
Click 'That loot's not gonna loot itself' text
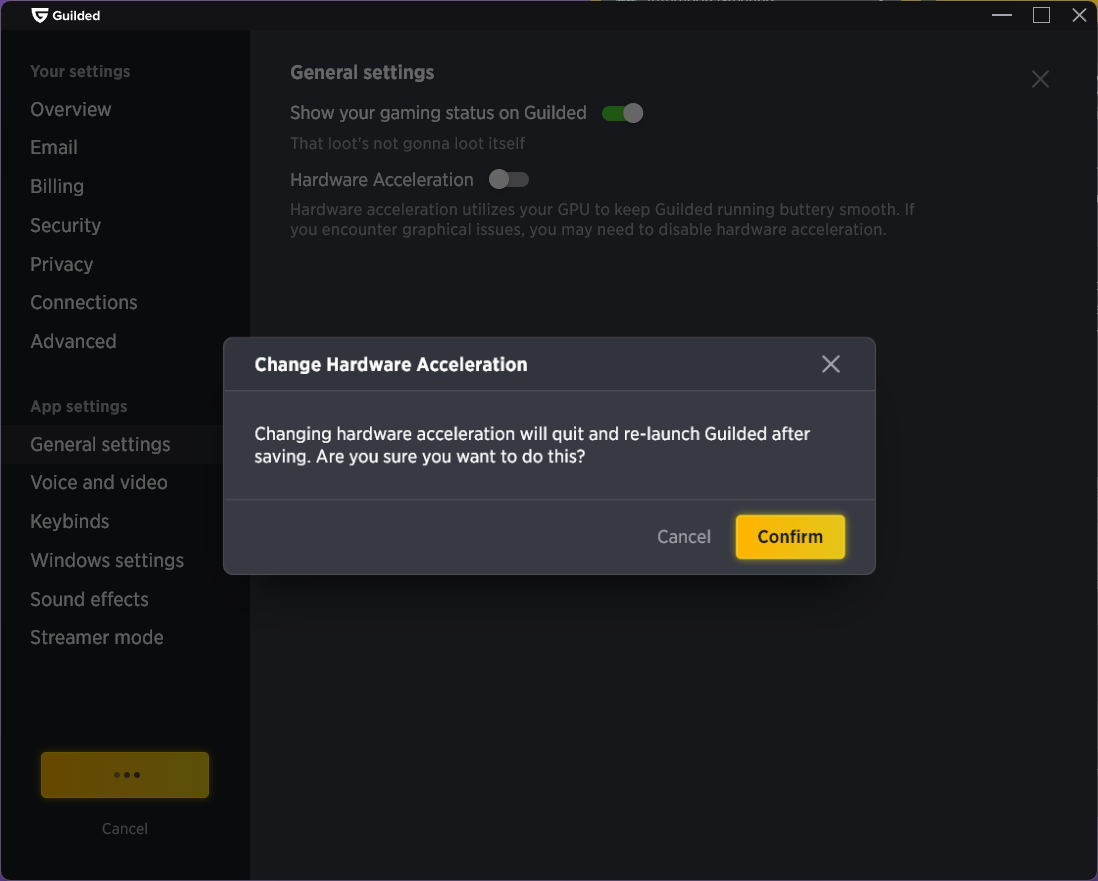click(408, 144)
